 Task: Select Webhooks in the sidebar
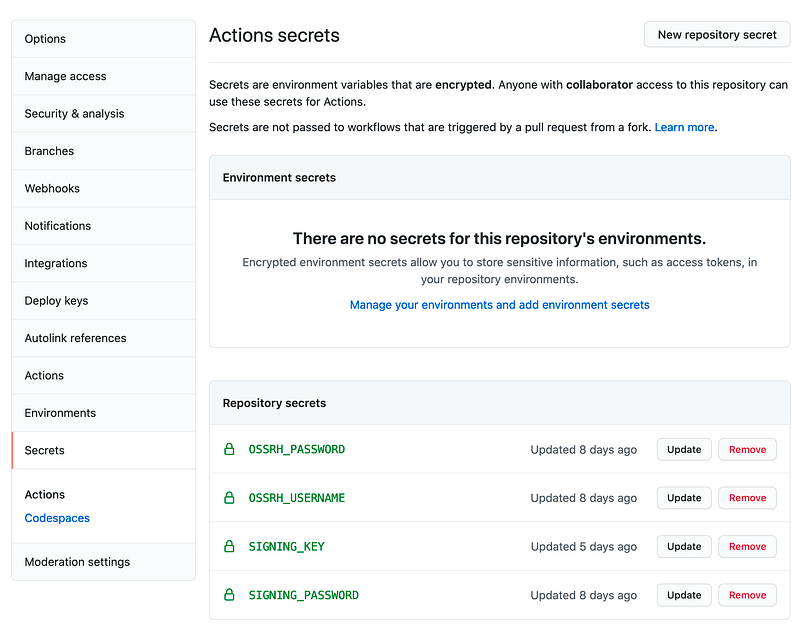(104, 188)
